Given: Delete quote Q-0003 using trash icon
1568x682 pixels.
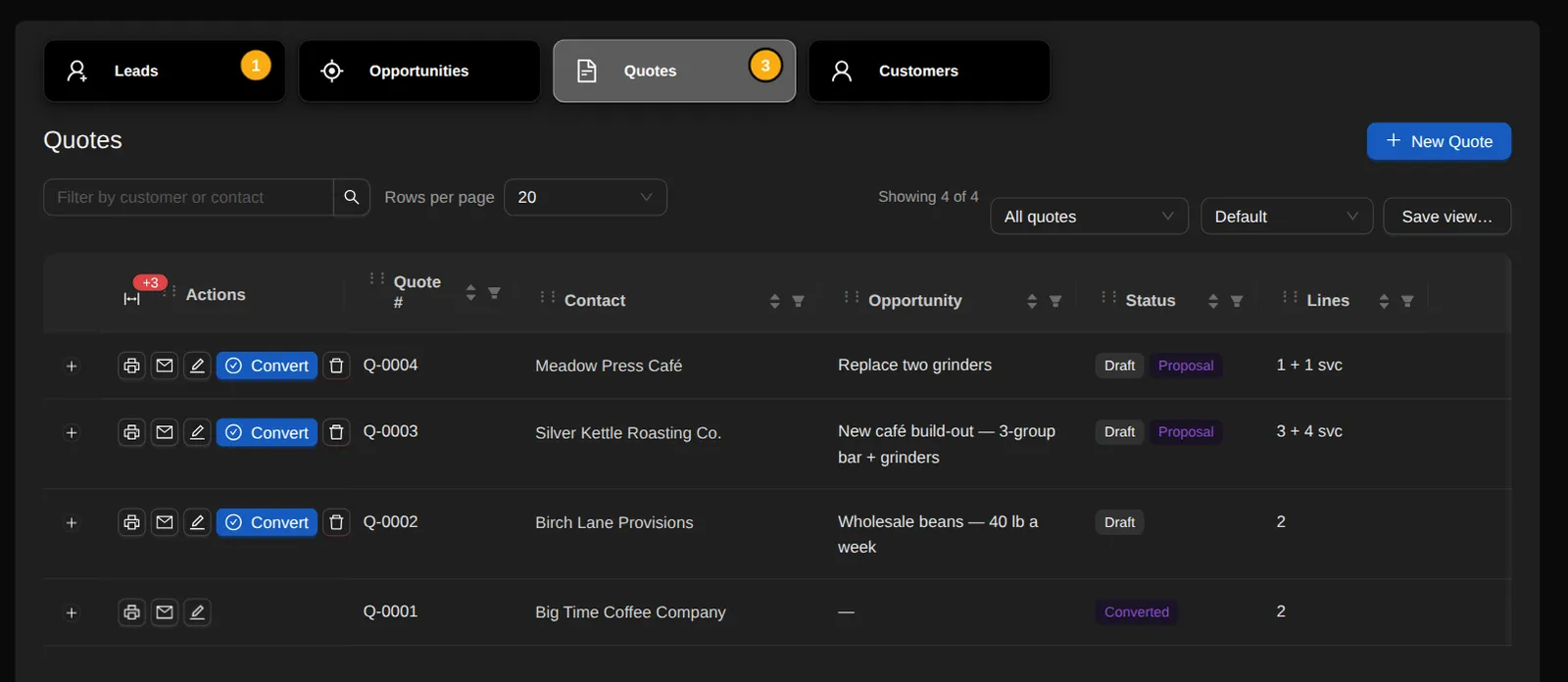Looking at the screenshot, I should coord(336,432).
